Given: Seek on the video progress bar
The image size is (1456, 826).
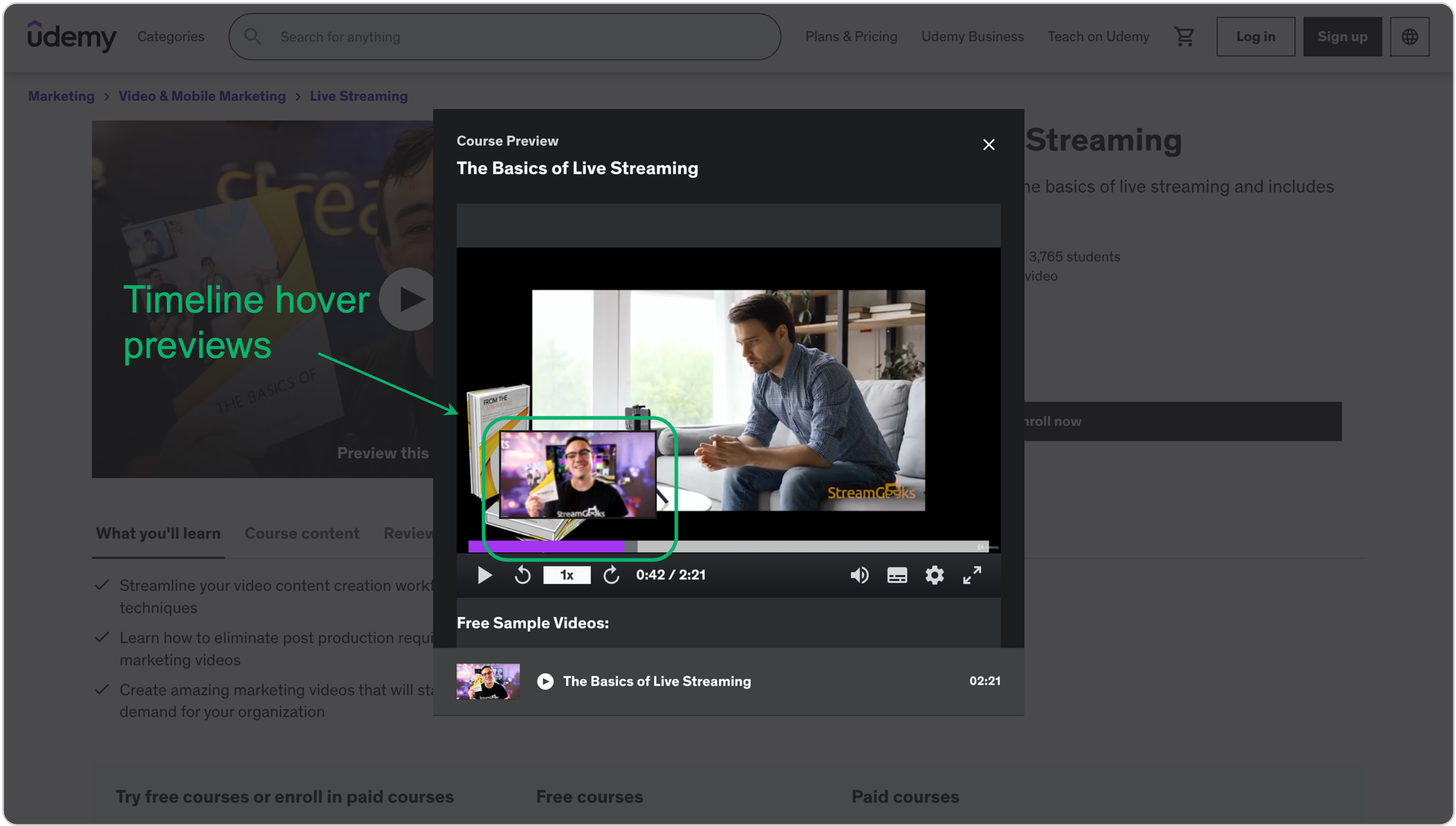Looking at the screenshot, I should click(x=728, y=547).
